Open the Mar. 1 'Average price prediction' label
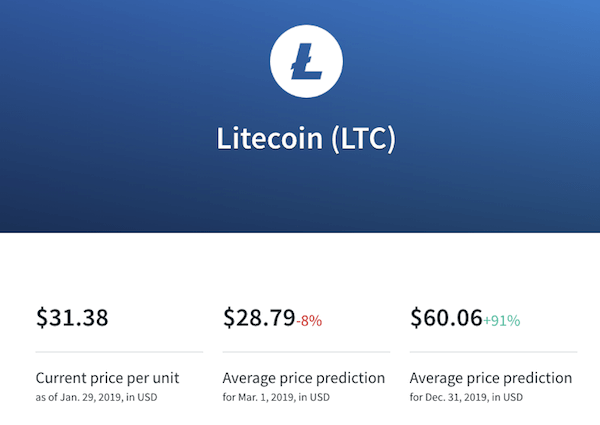Image resolution: width=600 pixels, height=425 pixels. point(304,378)
